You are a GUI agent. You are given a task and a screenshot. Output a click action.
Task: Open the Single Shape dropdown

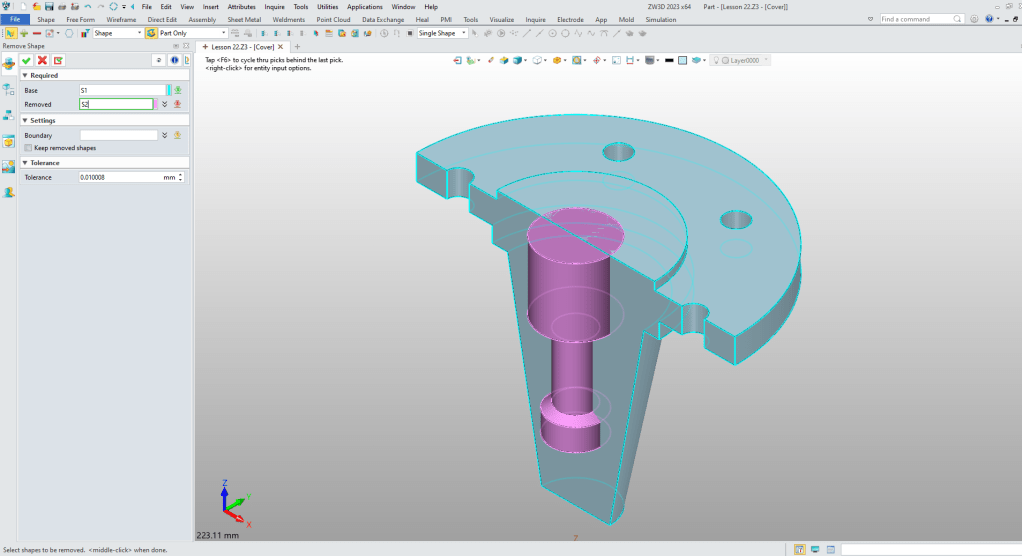[463, 33]
